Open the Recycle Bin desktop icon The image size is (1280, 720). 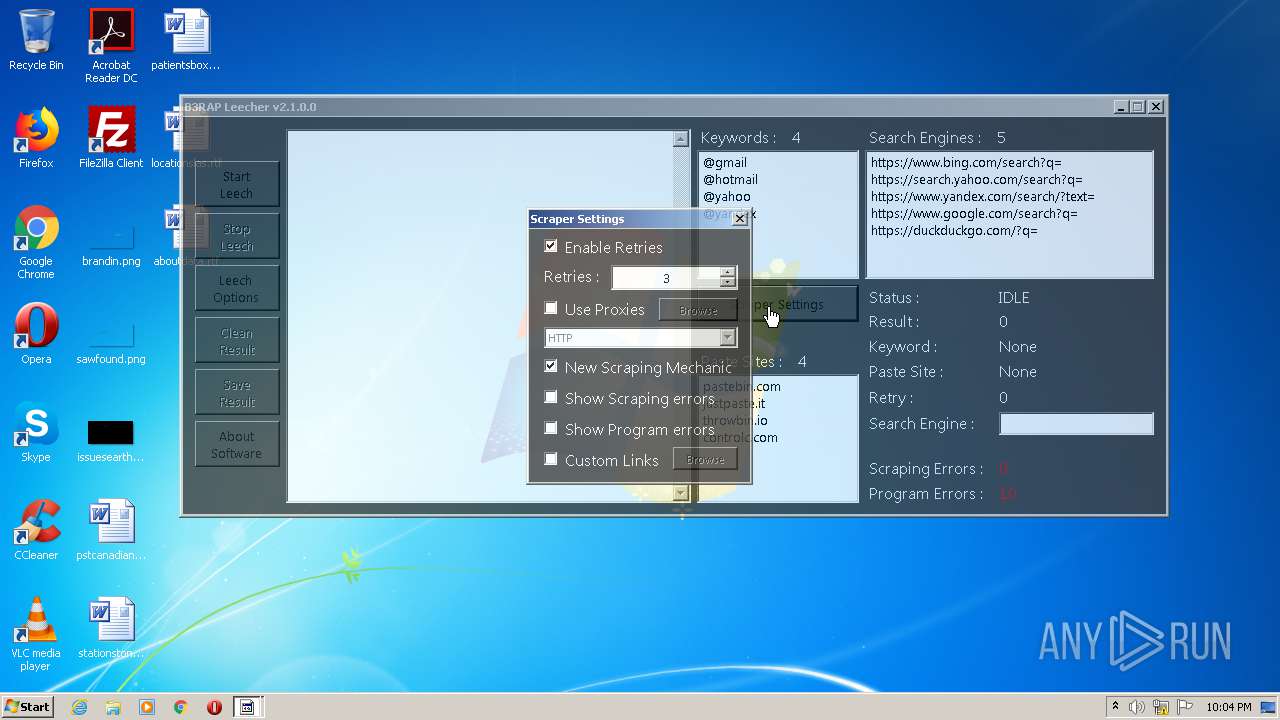(36, 40)
